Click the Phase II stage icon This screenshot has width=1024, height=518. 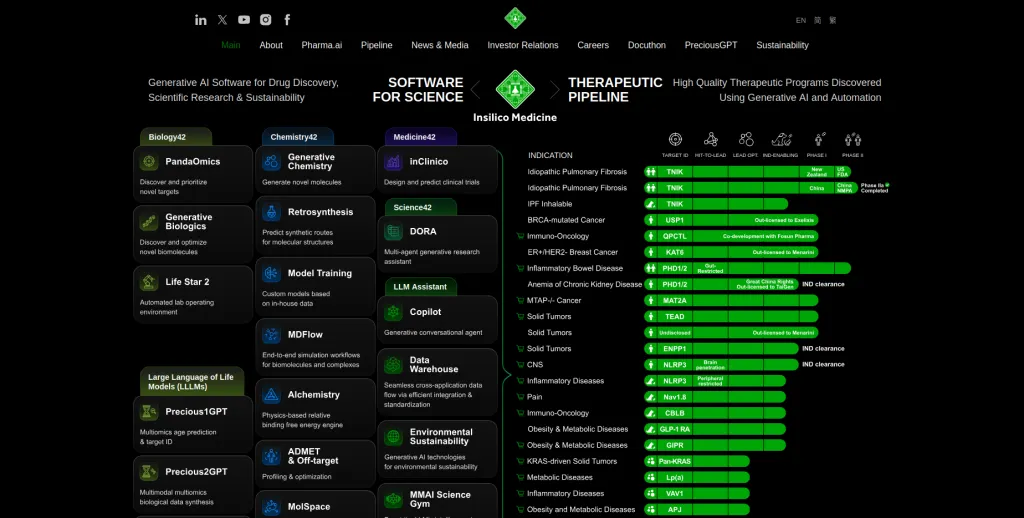coord(853,139)
